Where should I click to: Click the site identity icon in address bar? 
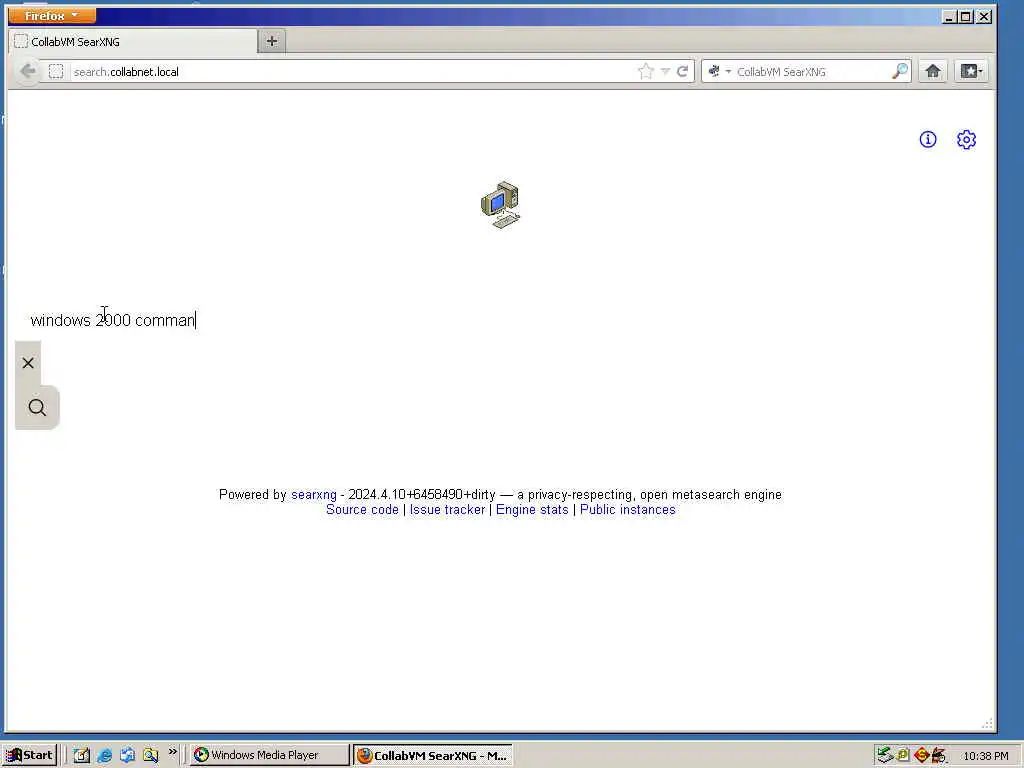pyautogui.click(x=56, y=72)
